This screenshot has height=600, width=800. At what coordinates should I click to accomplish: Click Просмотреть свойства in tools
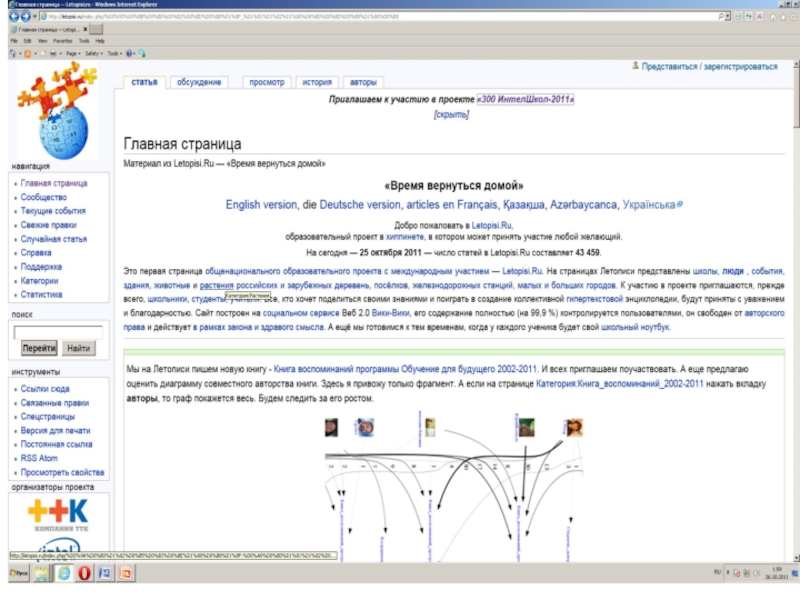[x=62, y=472]
